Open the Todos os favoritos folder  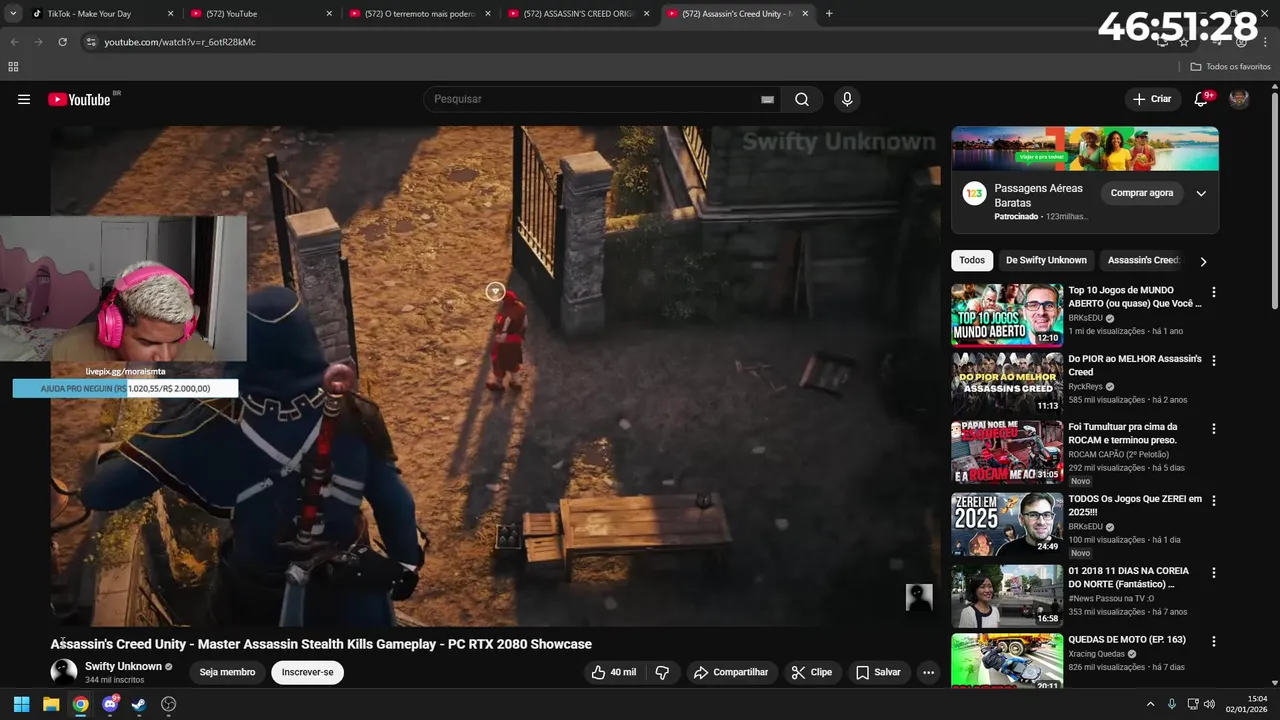pos(1230,67)
